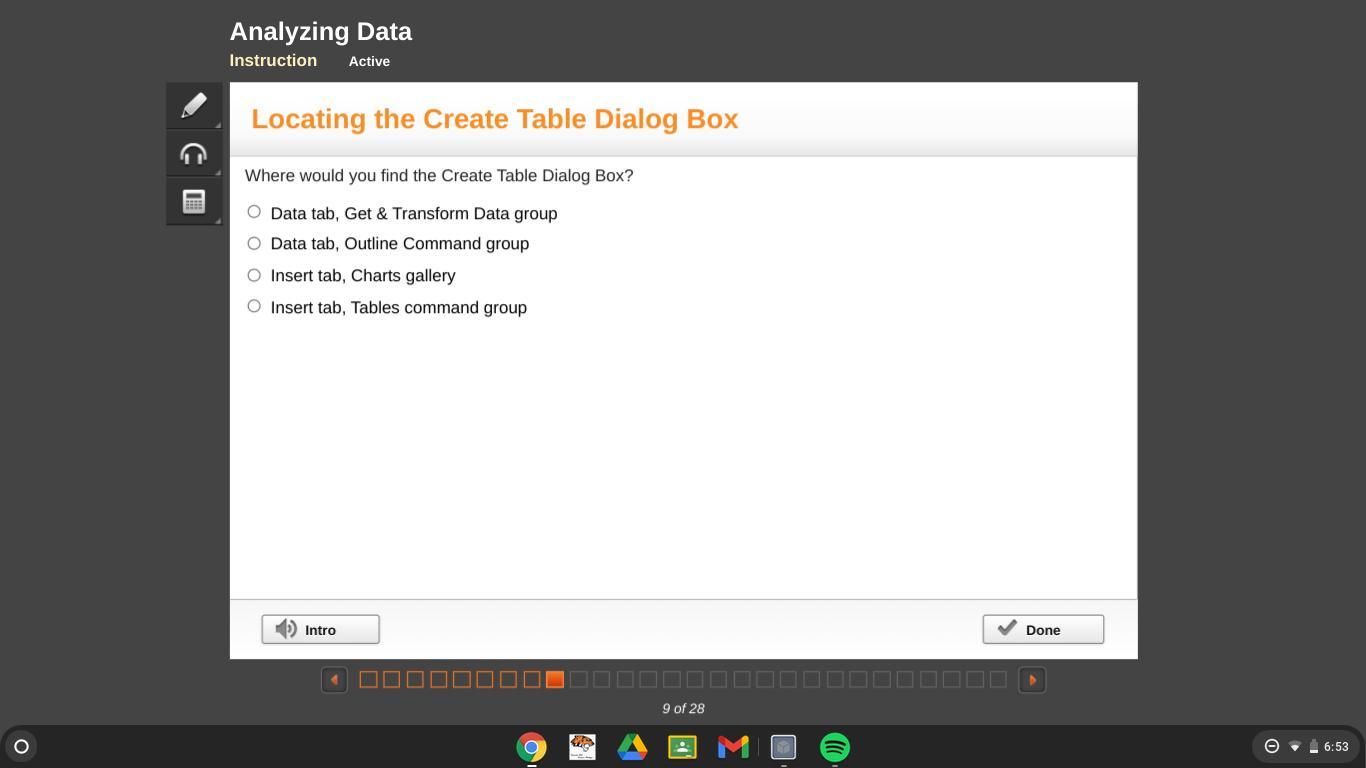Open Spotify from the shelf
Viewport: 1366px width, 768px height.
click(835, 747)
